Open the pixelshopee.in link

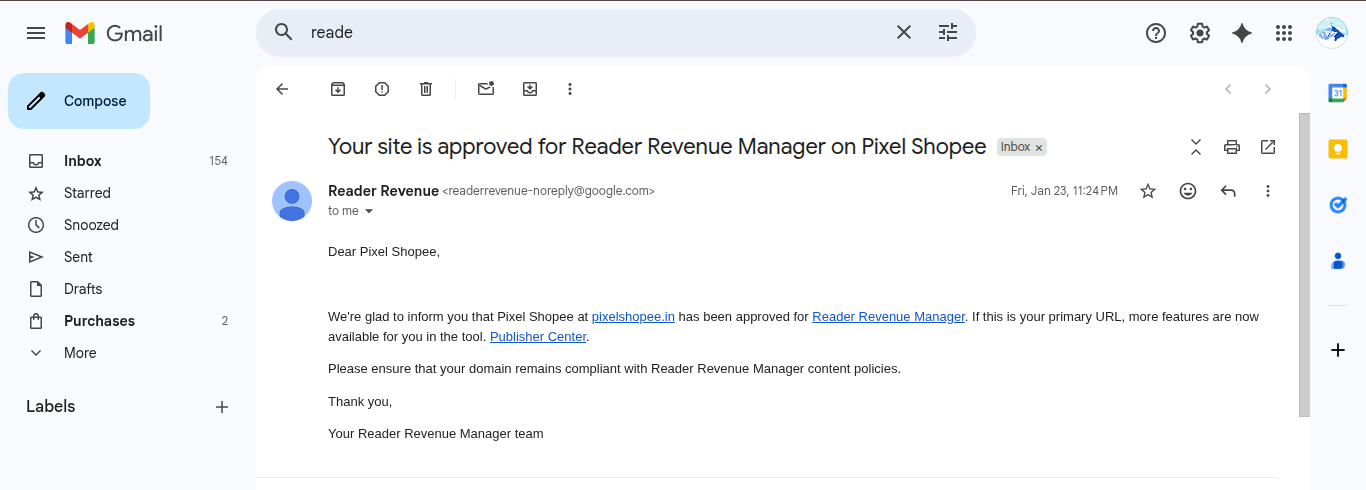[633, 317]
